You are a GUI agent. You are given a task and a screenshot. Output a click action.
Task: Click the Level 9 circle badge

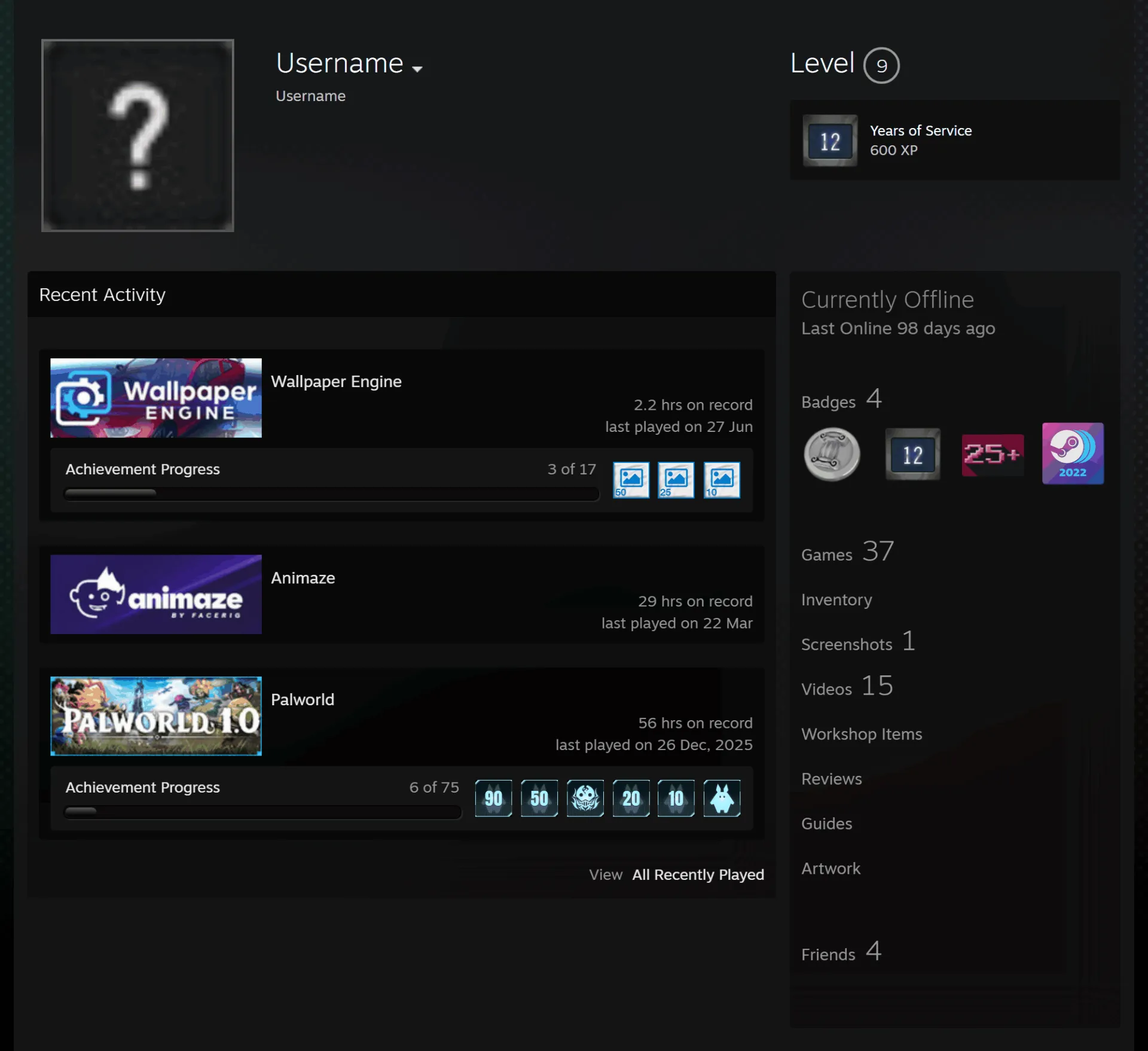[x=881, y=65]
